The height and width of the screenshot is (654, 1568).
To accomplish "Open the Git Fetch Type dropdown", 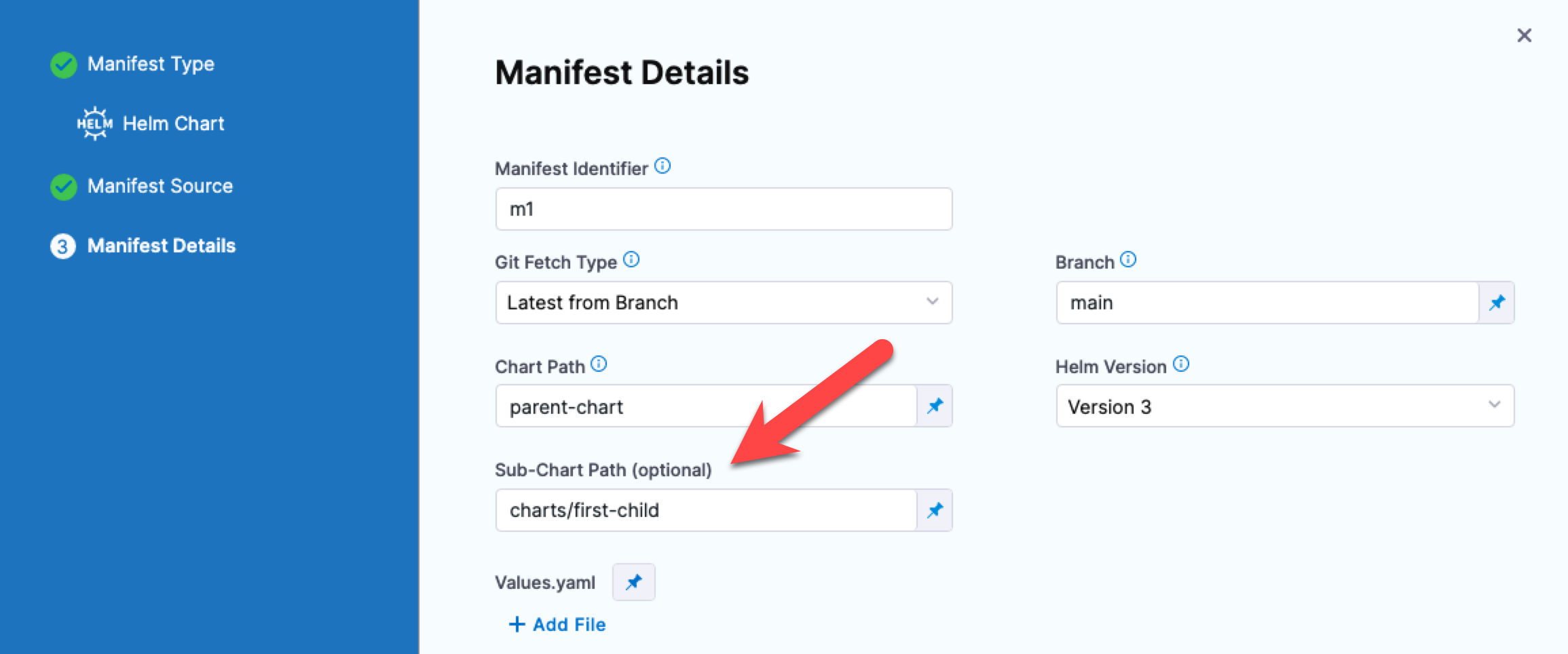I will [724, 303].
